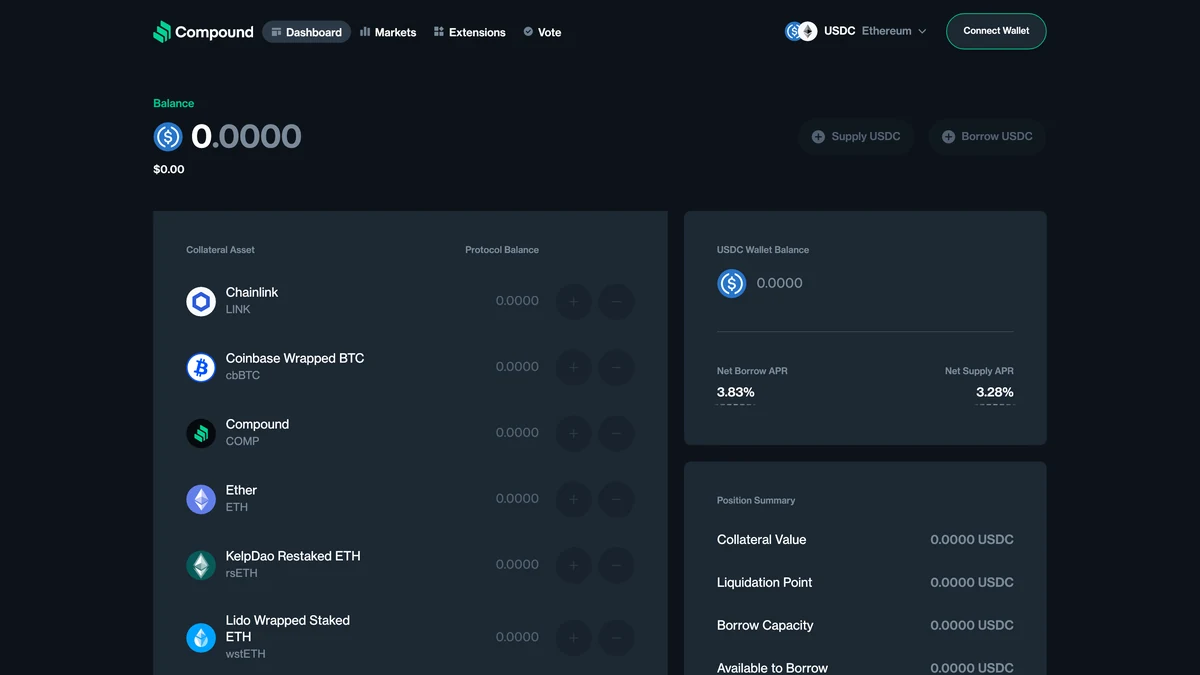
Task: Click the Collateral Value 0.0000 USDC amount
Action: [972, 539]
